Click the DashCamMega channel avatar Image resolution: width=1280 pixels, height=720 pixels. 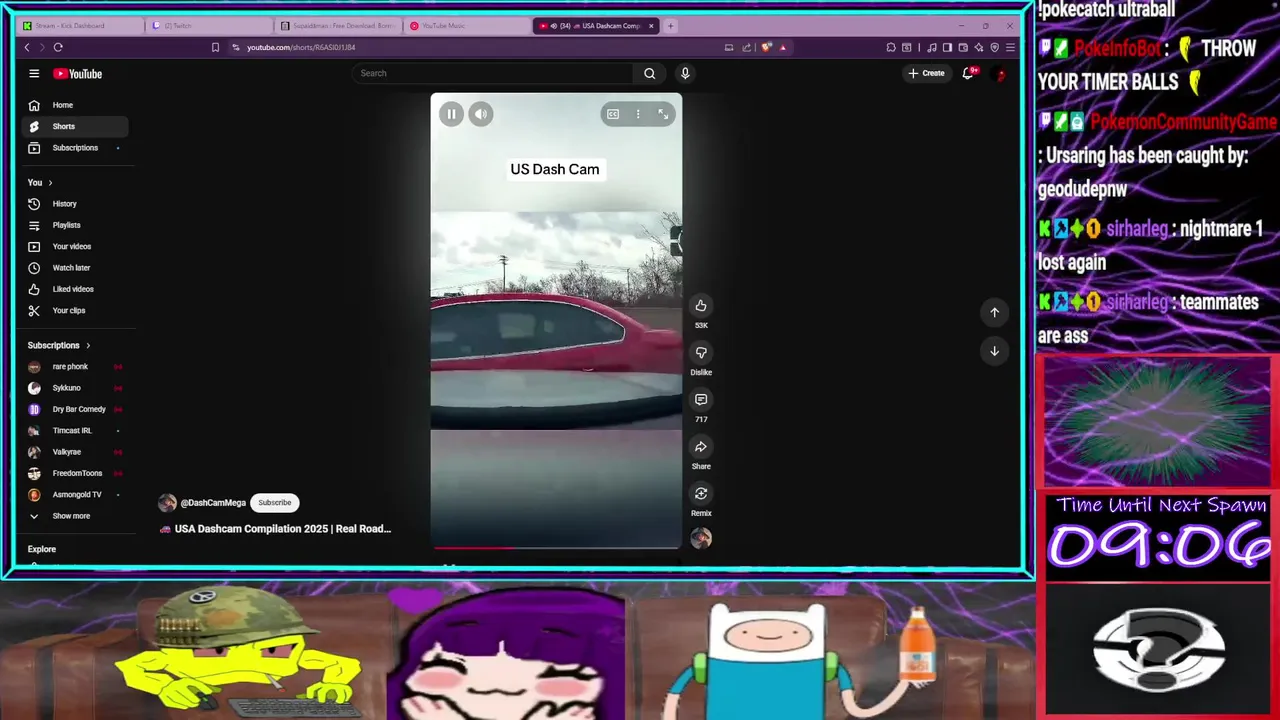pos(167,503)
